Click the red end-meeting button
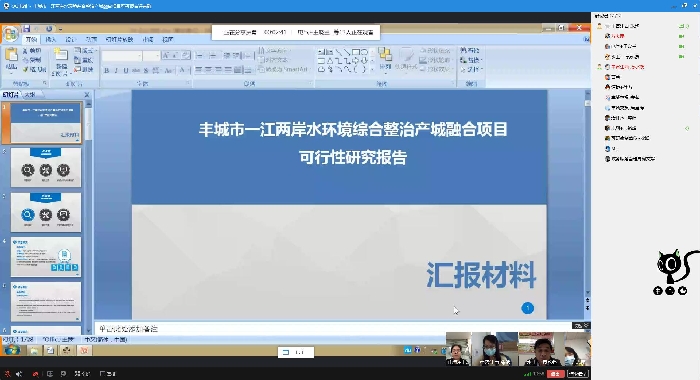Image resolution: width=700 pixels, height=380 pixels. (x=555, y=374)
